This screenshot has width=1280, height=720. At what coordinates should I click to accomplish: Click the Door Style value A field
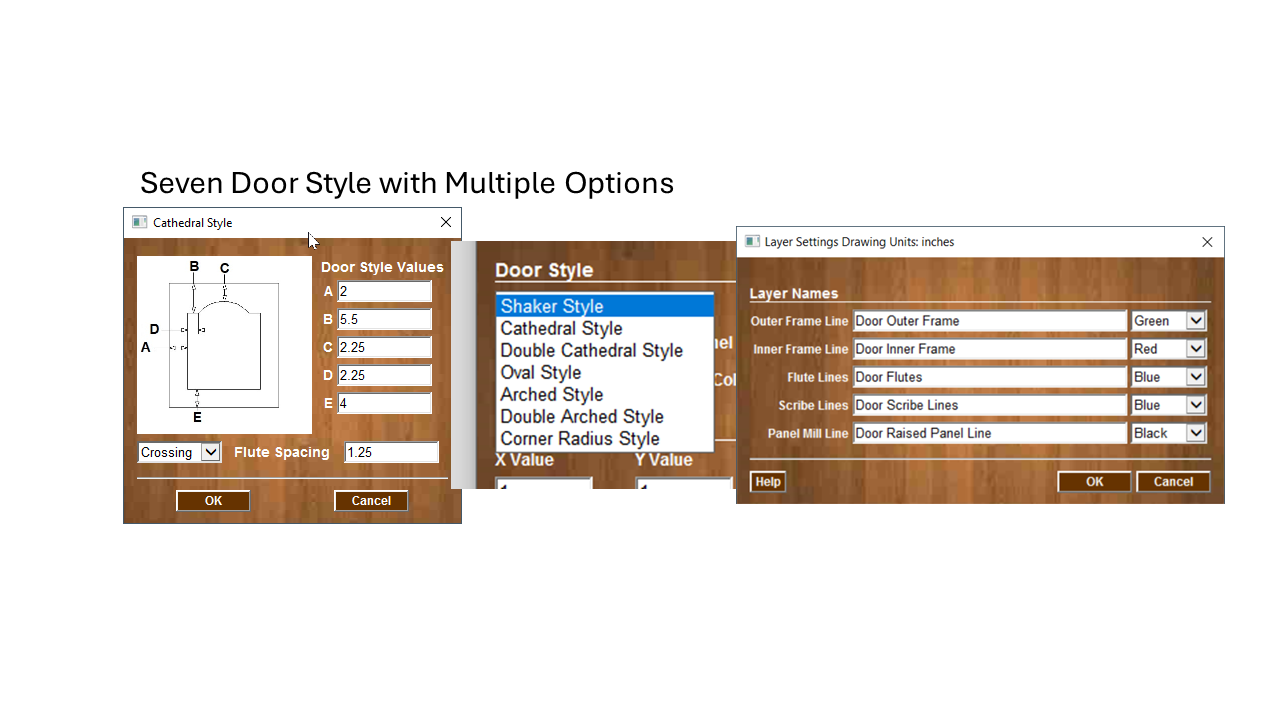tap(384, 291)
